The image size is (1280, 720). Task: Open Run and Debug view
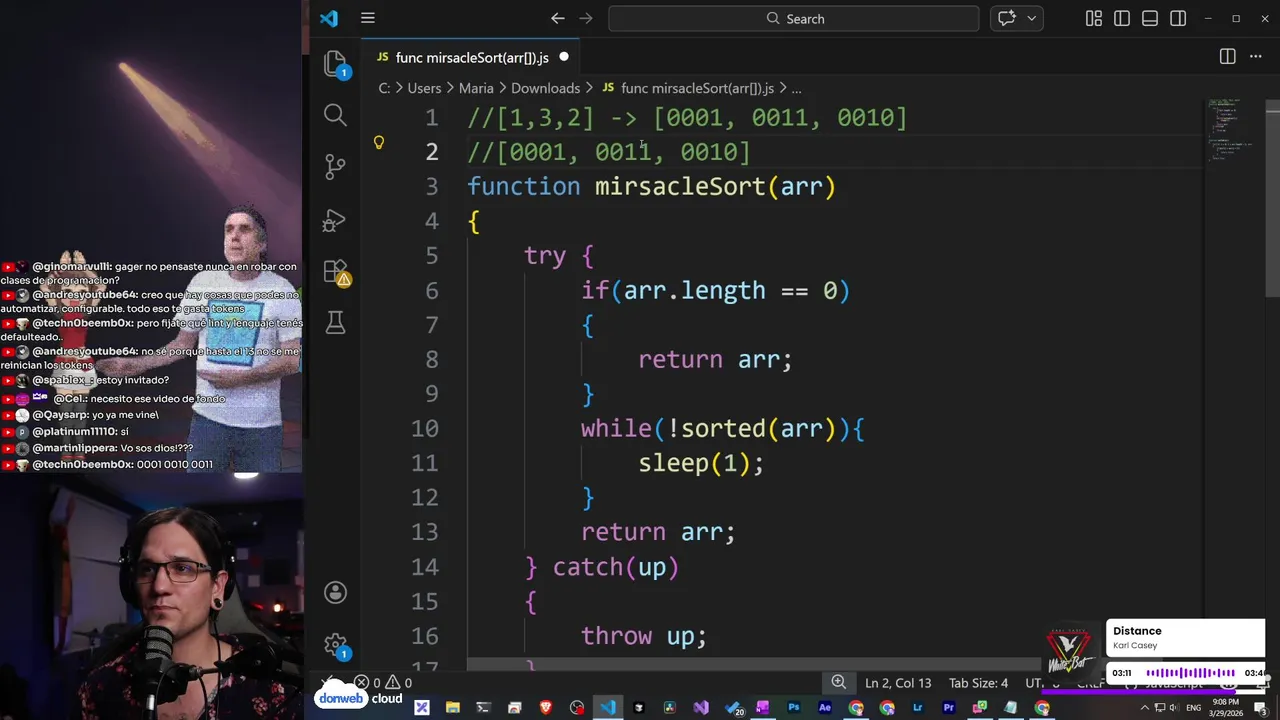[x=335, y=220]
